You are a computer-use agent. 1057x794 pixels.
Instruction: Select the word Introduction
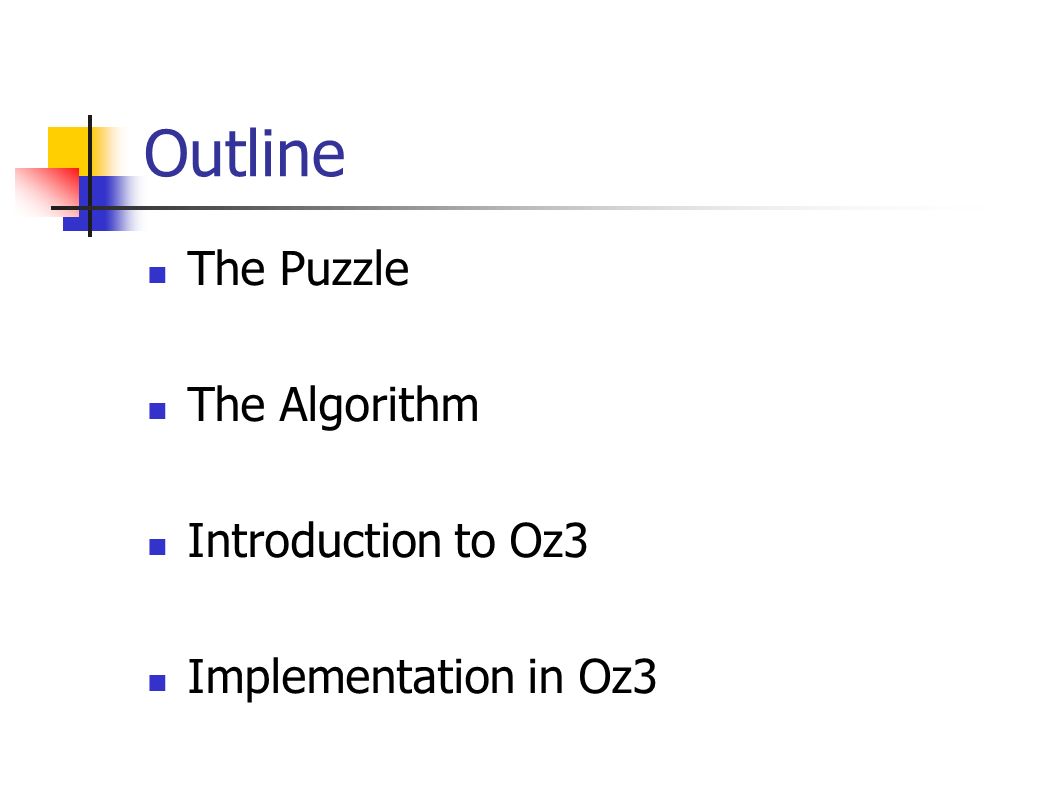tap(314, 541)
